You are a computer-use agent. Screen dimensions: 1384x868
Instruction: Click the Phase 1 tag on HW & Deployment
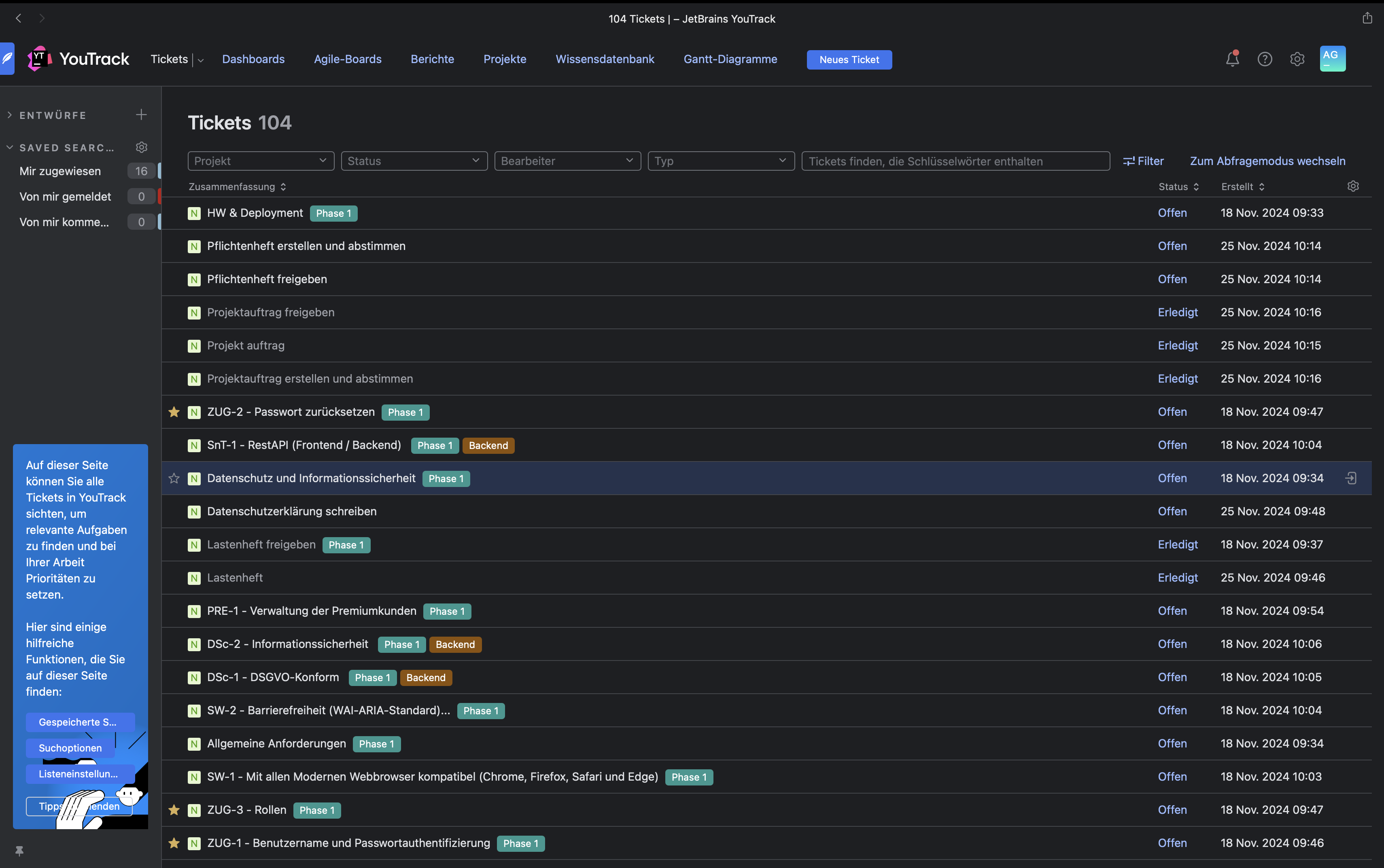pyautogui.click(x=333, y=214)
